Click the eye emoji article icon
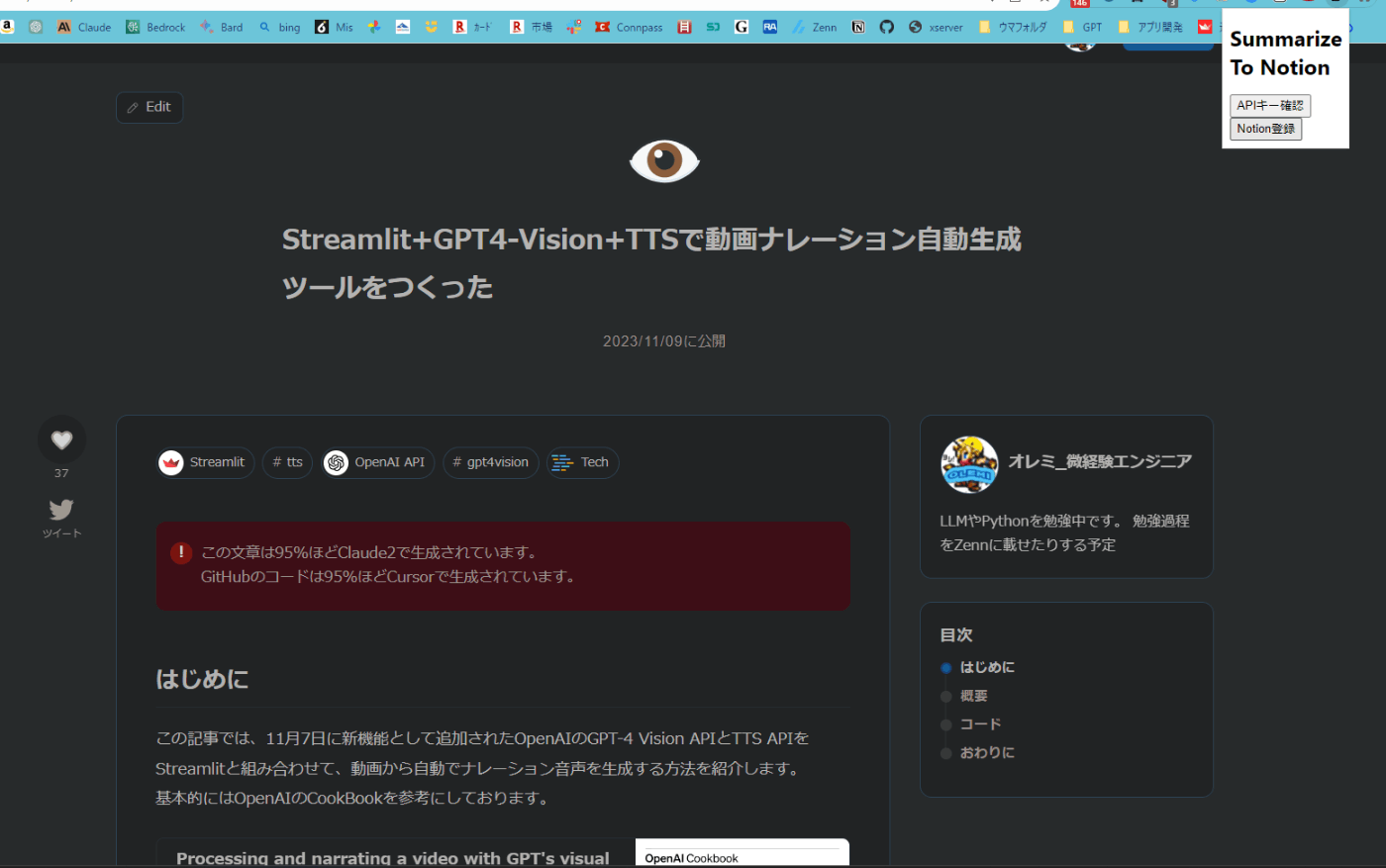1386x868 pixels. pos(664,160)
